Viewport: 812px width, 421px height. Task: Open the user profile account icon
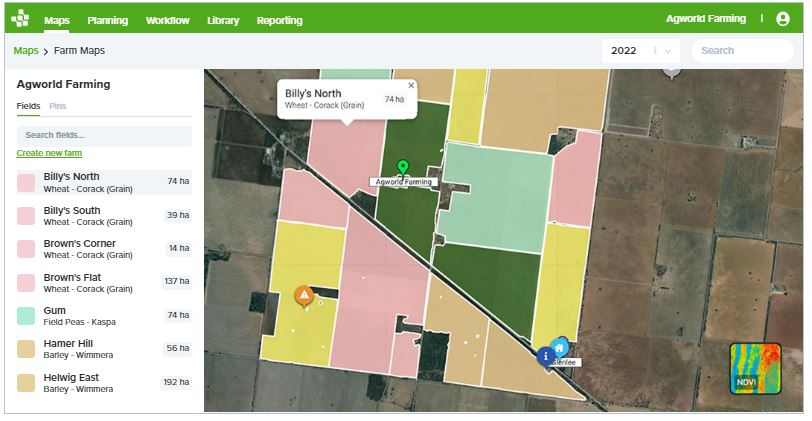781,19
